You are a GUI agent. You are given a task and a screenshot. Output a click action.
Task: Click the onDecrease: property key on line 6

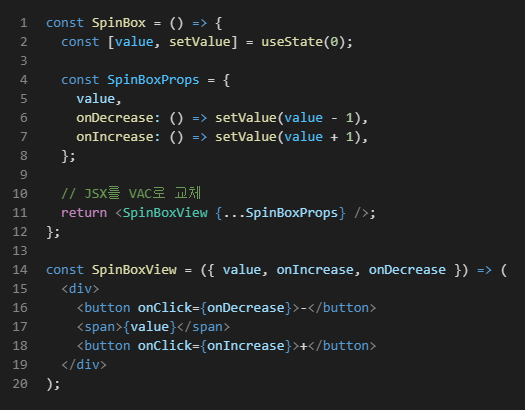118,118
